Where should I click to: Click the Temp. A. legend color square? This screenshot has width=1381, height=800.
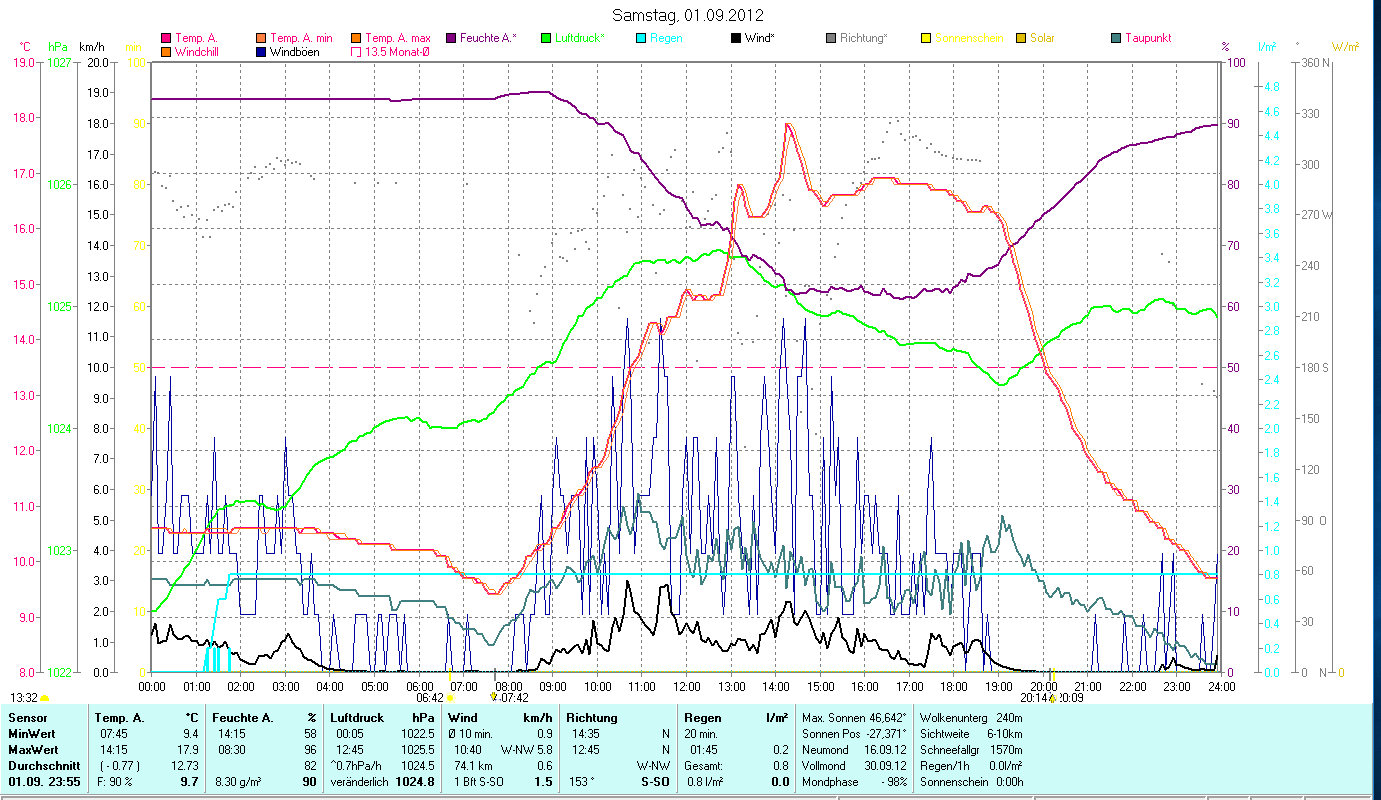(x=165, y=38)
